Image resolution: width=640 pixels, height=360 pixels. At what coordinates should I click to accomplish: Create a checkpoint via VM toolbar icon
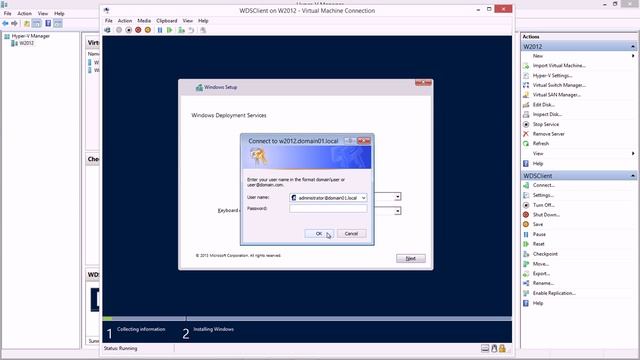(x=181, y=30)
